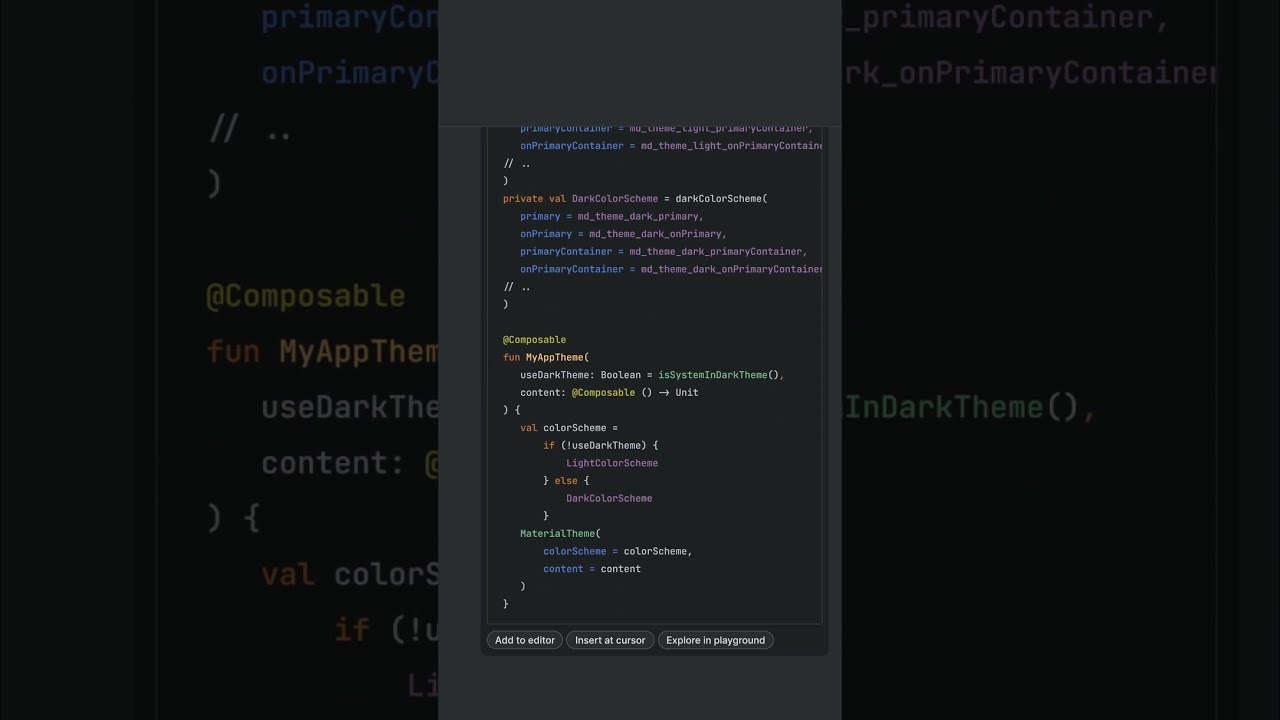
Task: Click primary = md_theme_dark_primary line
Action: point(612,216)
